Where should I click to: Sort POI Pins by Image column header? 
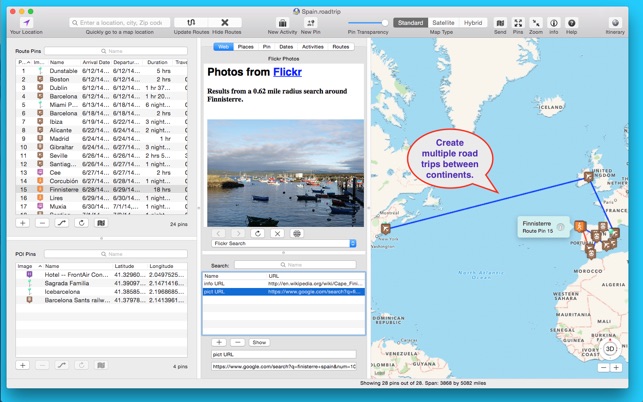[x=30, y=266]
